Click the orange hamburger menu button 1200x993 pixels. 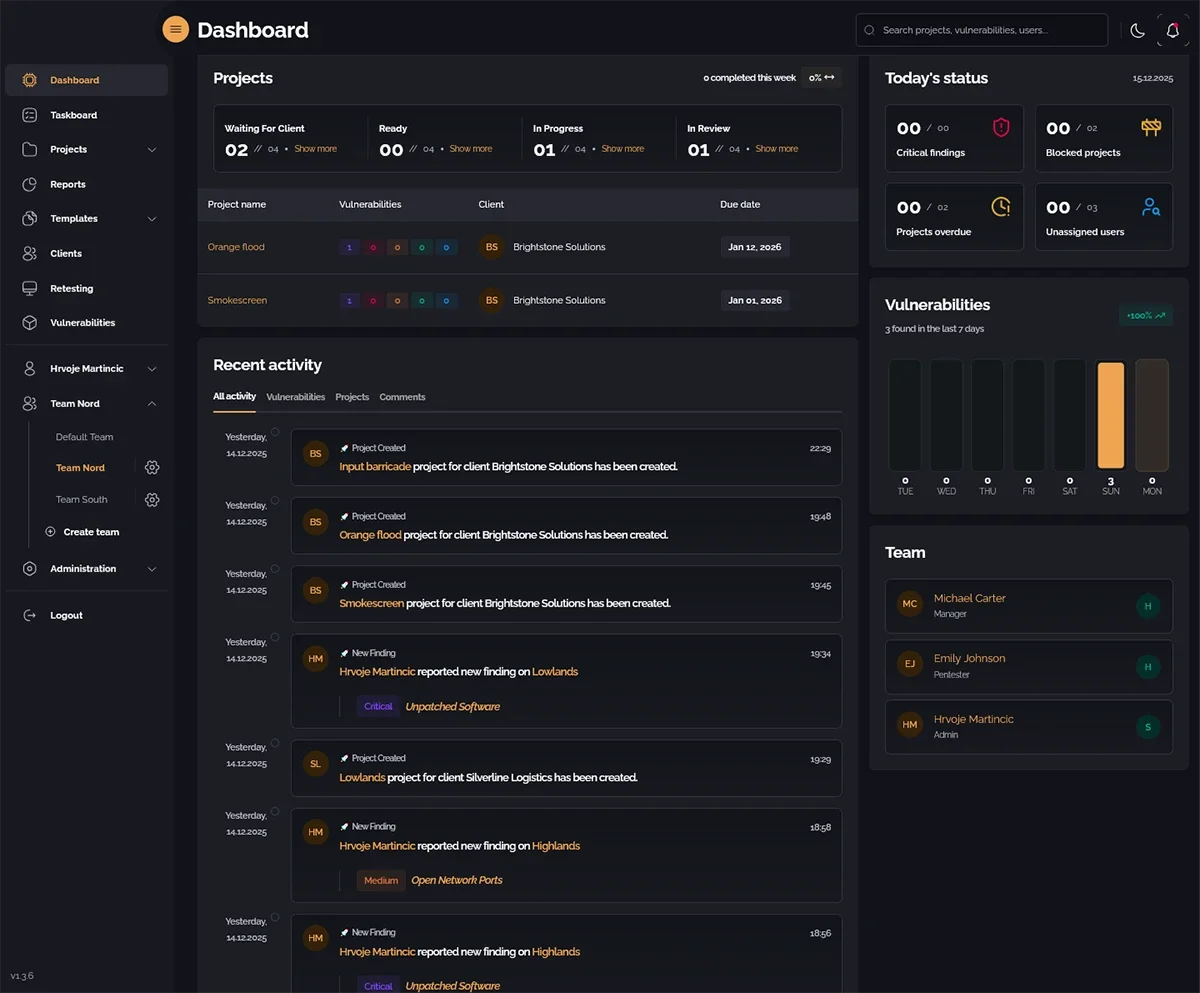point(175,30)
